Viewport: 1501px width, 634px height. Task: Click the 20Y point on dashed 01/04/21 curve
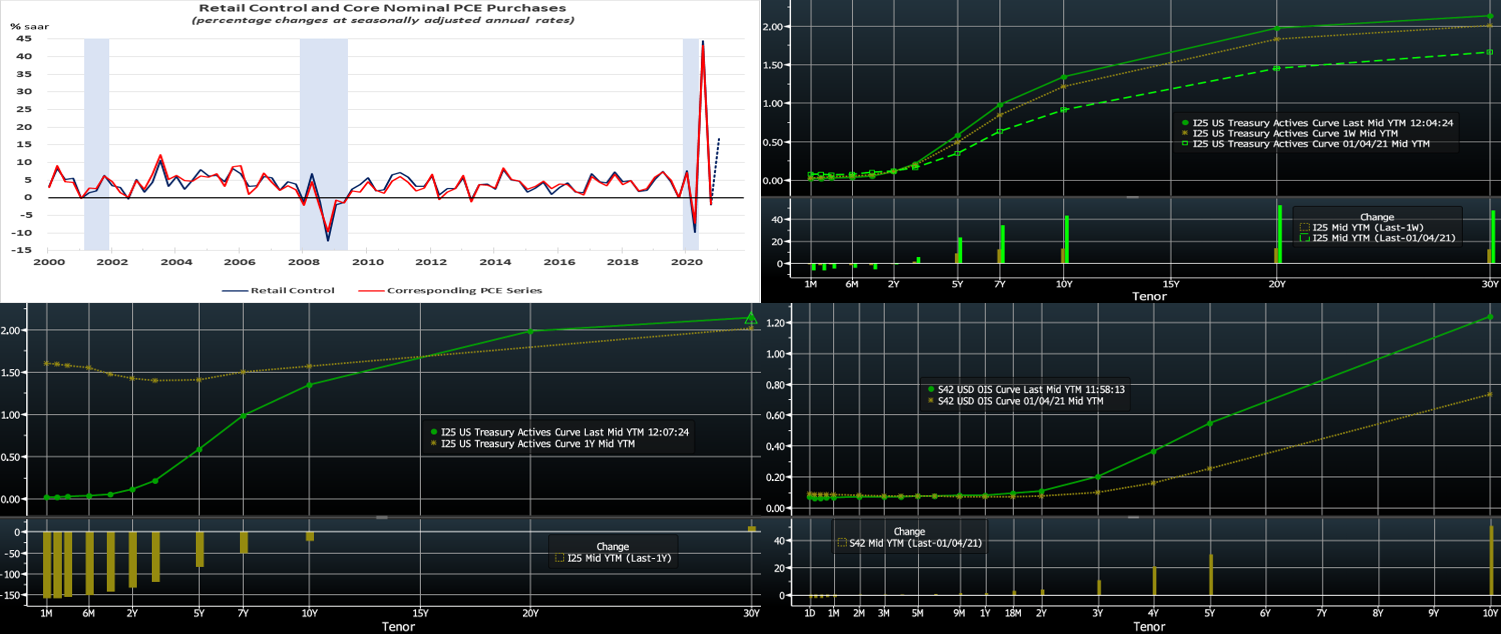(1277, 68)
